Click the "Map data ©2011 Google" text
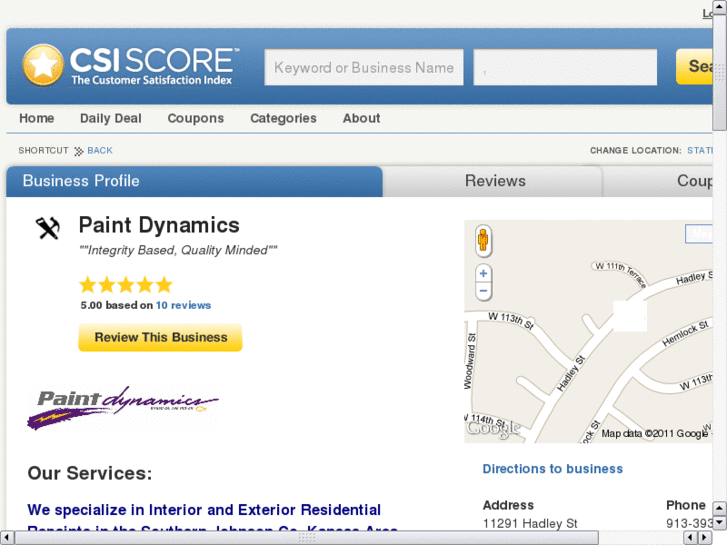 [x=655, y=434]
